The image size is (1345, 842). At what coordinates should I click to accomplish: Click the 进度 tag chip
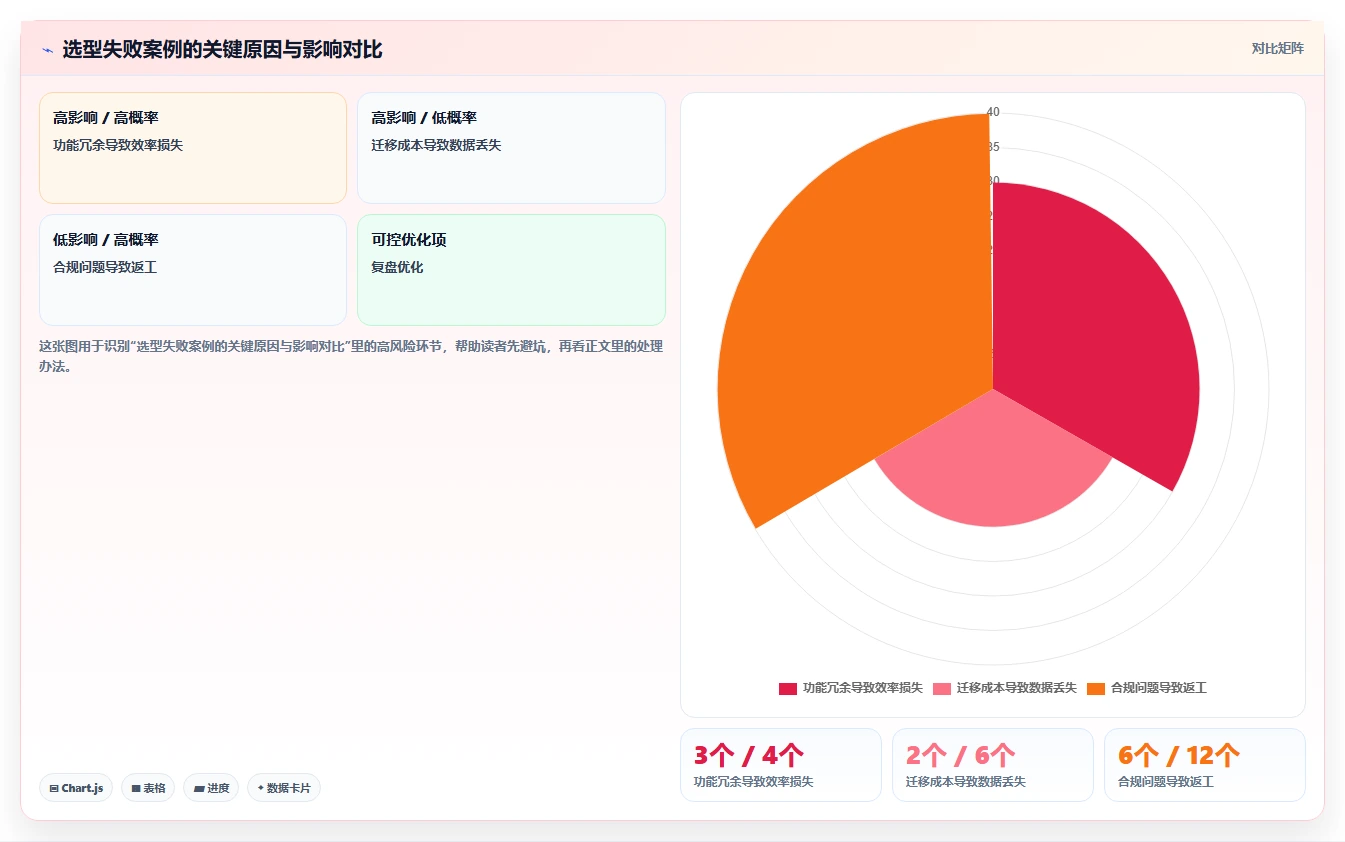[x=211, y=788]
